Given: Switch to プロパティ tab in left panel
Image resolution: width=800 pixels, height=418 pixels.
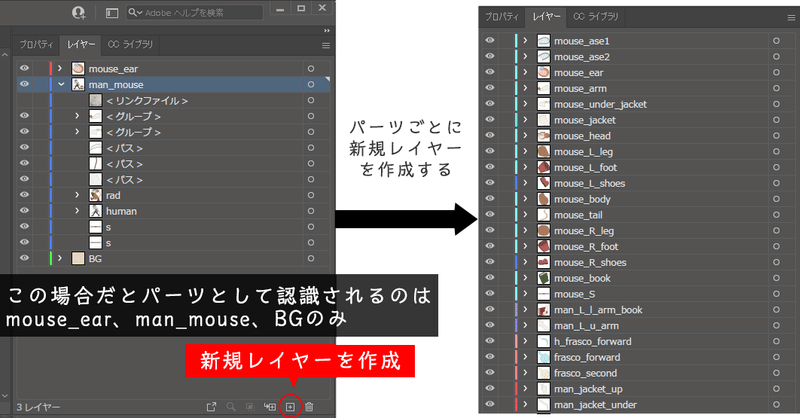Looking at the screenshot, I should click(36, 45).
